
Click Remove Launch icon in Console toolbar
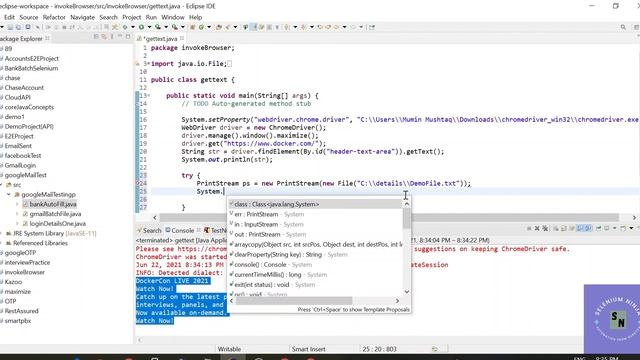click(537, 228)
